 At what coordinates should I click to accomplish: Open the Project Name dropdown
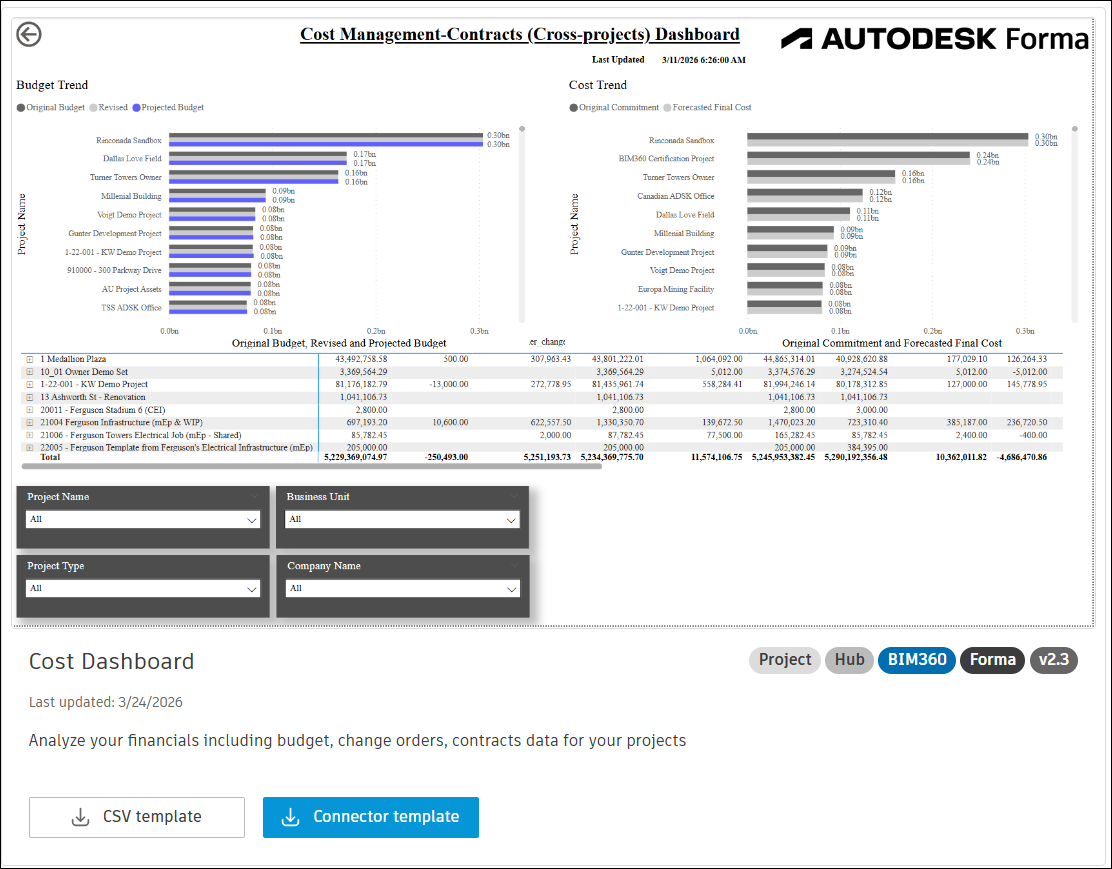[143, 519]
